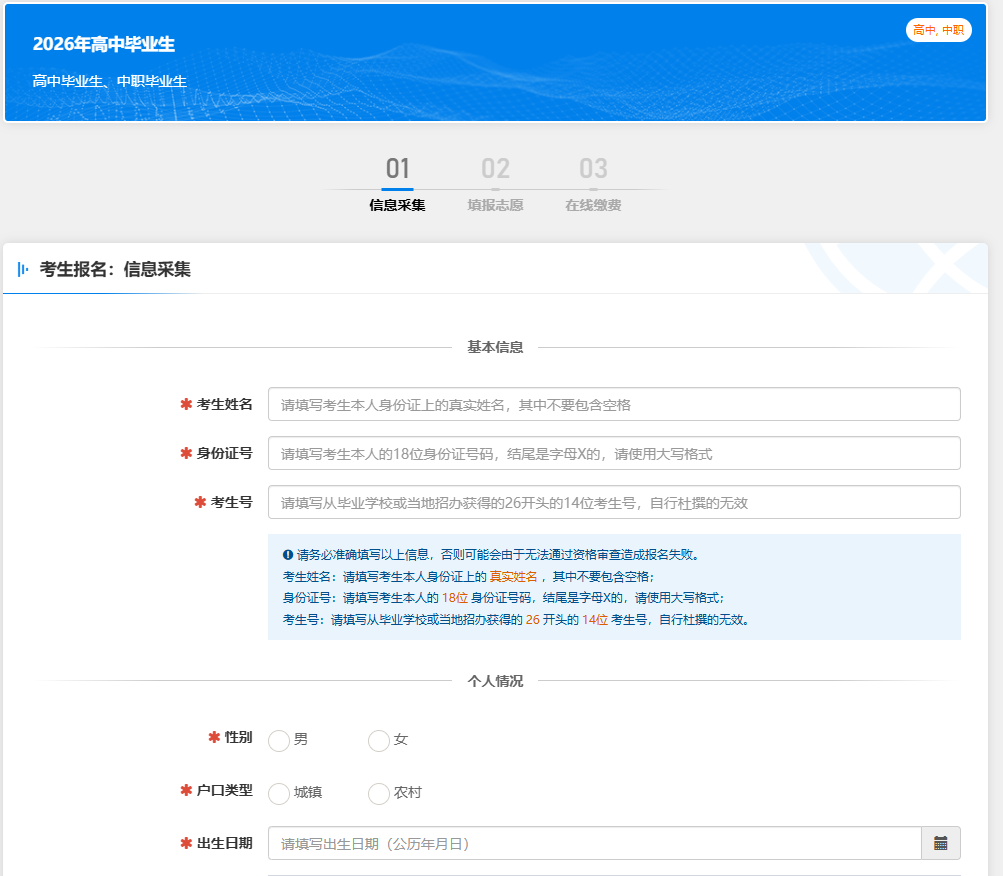Click the 考生姓名 input field

click(x=613, y=405)
